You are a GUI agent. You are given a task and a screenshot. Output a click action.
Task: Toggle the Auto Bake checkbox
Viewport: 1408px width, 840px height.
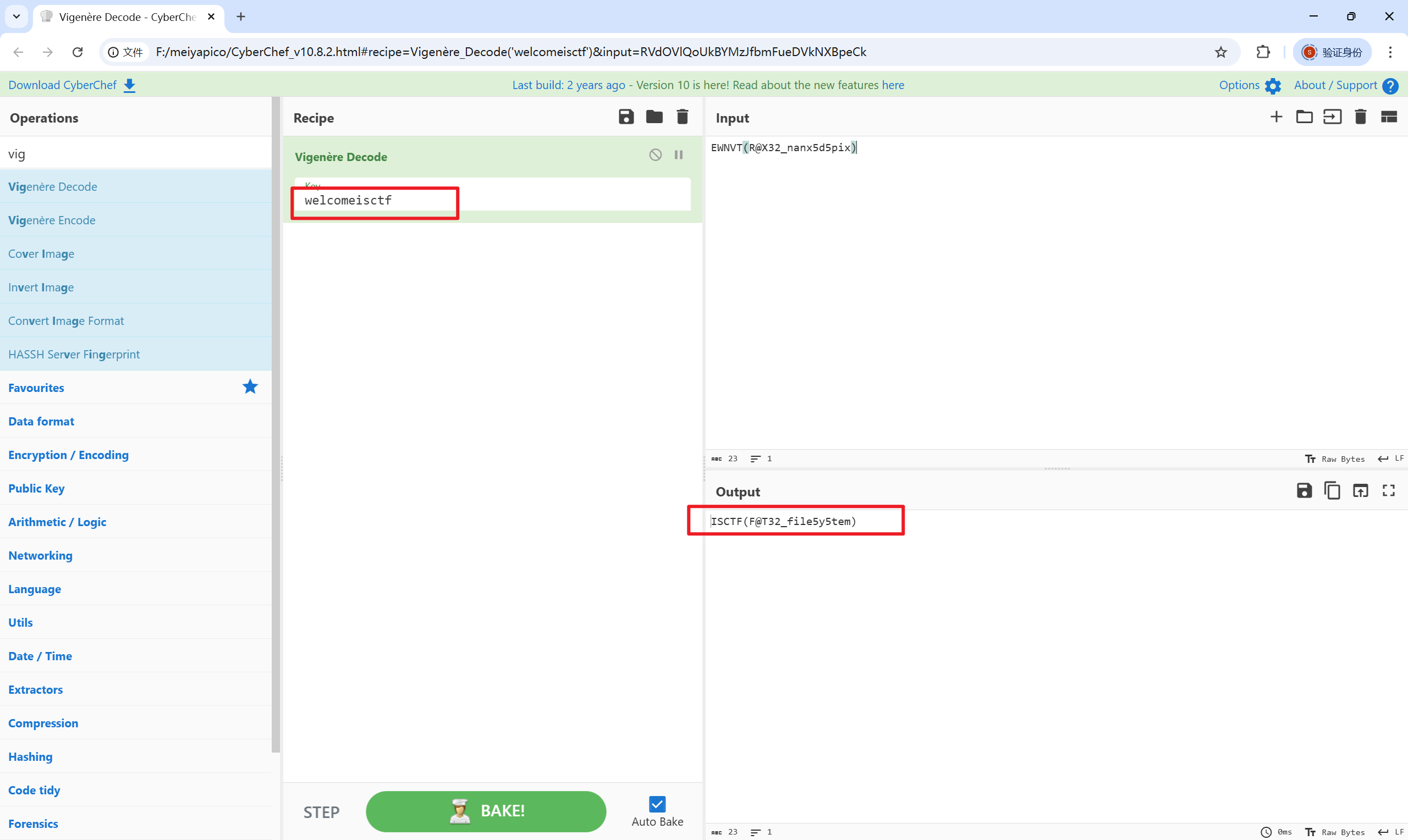[657, 804]
